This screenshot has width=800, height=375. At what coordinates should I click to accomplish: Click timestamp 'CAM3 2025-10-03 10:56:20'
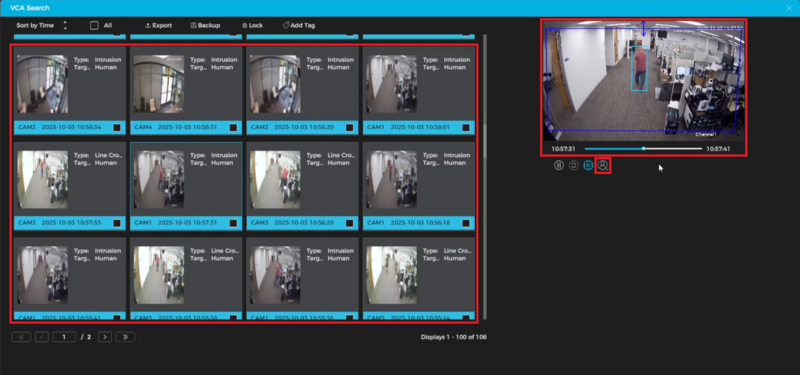coord(292,223)
